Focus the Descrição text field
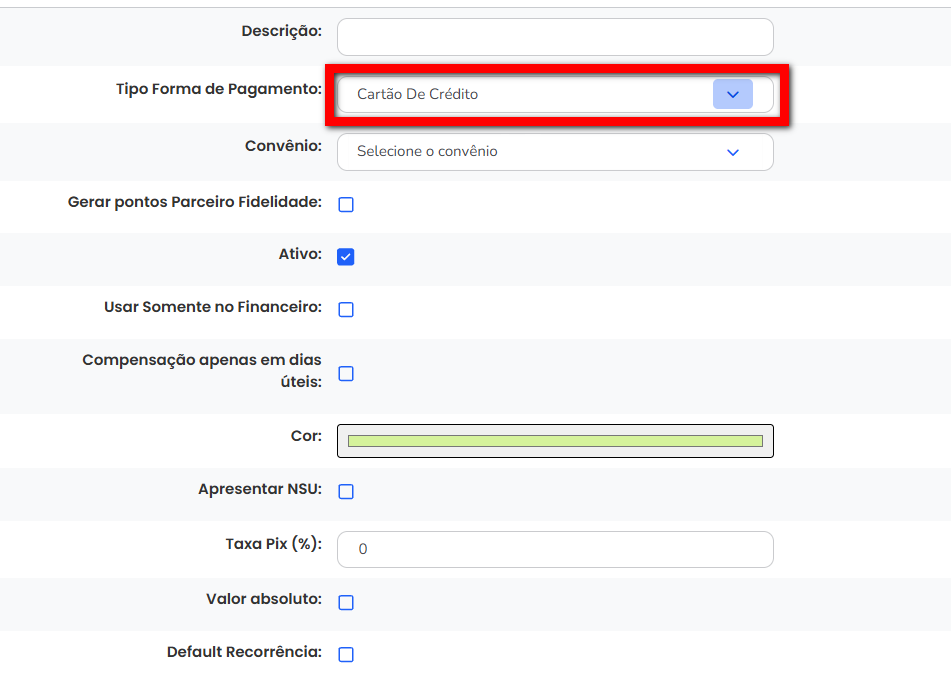Image resolution: width=951 pixels, height=699 pixels. (555, 37)
